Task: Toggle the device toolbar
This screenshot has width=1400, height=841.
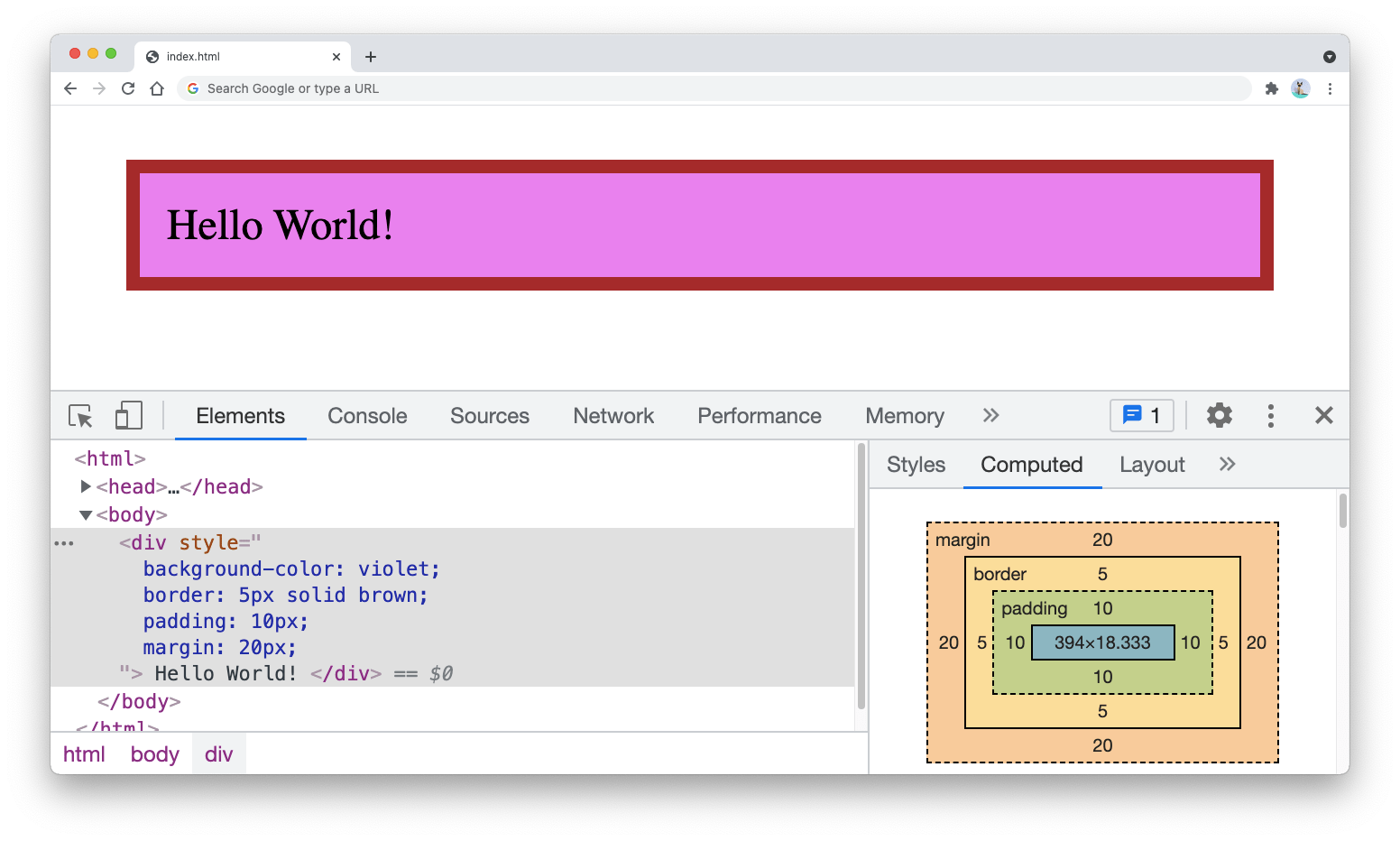Action: pos(128,415)
